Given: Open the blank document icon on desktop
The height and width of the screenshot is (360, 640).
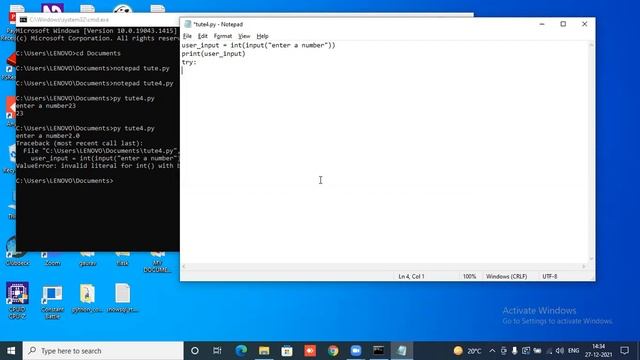Looking at the screenshot, I should point(122,298).
